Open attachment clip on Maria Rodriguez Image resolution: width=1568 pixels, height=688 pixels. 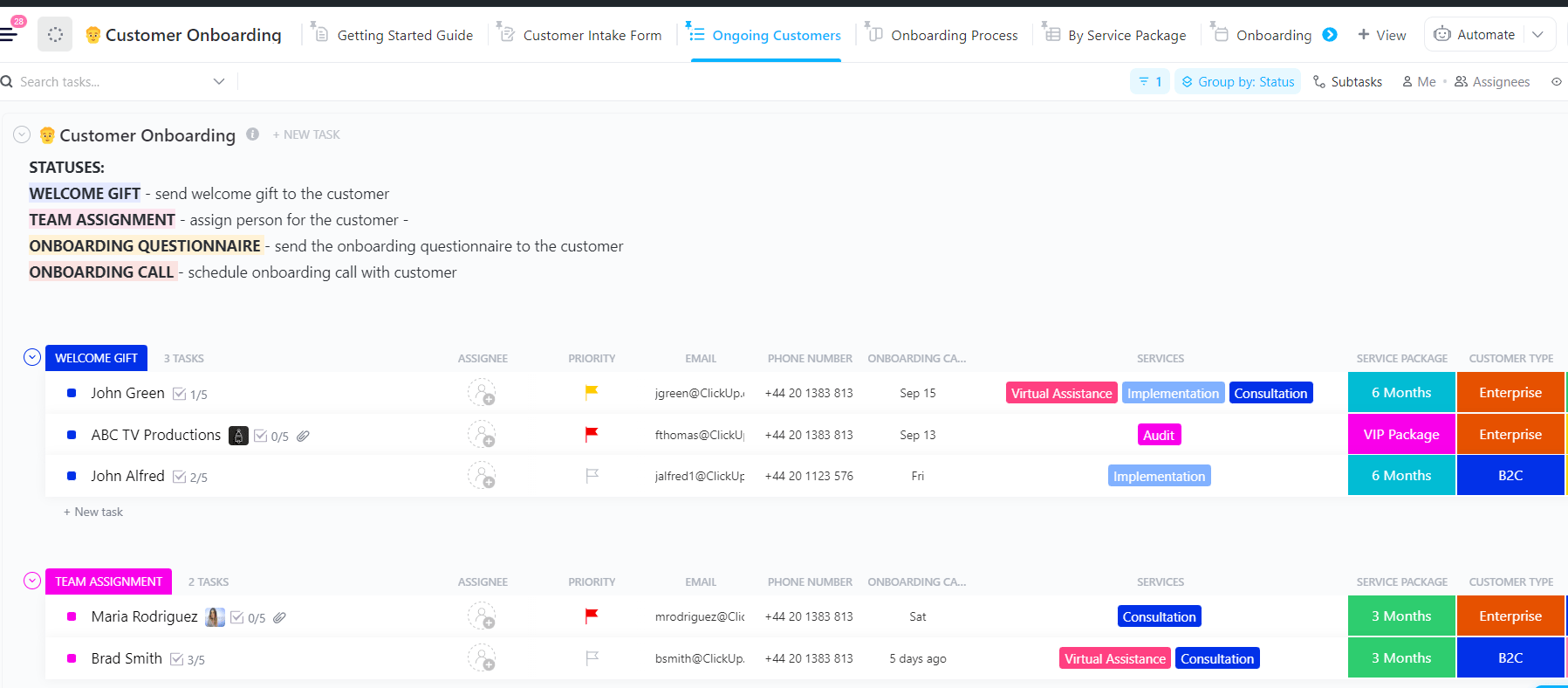tap(279, 617)
